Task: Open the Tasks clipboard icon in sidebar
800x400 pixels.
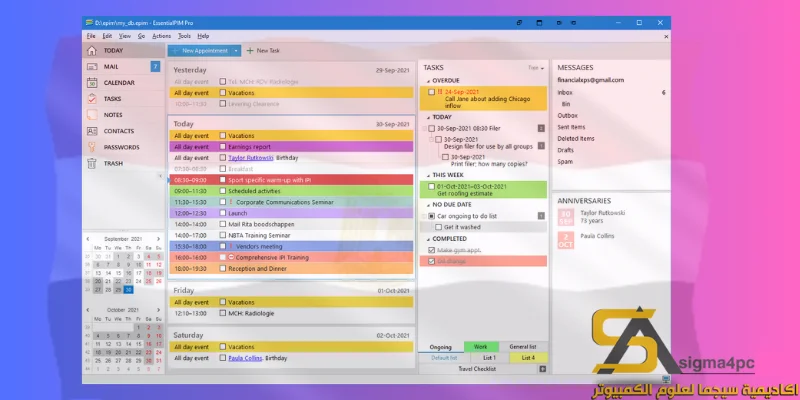Action: [92, 98]
